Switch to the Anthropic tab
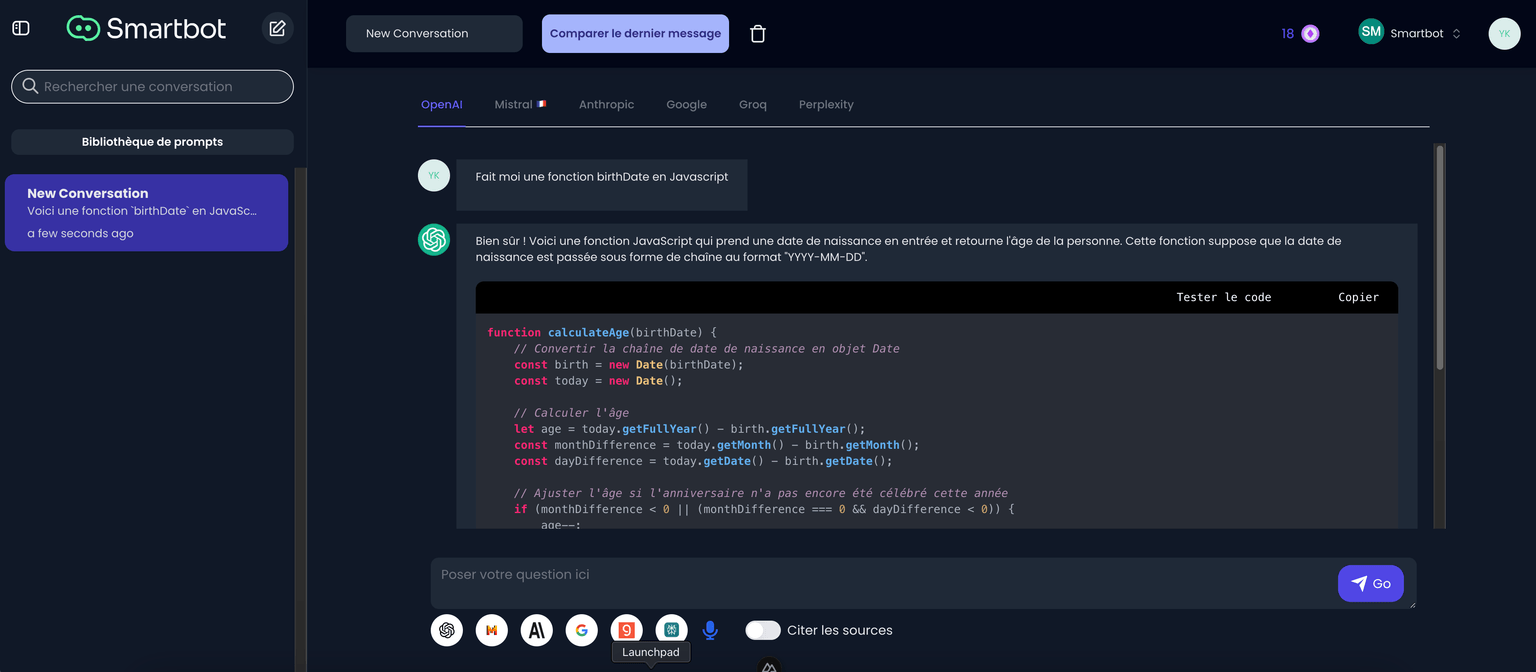The width and height of the screenshot is (1536, 672). [606, 104]
